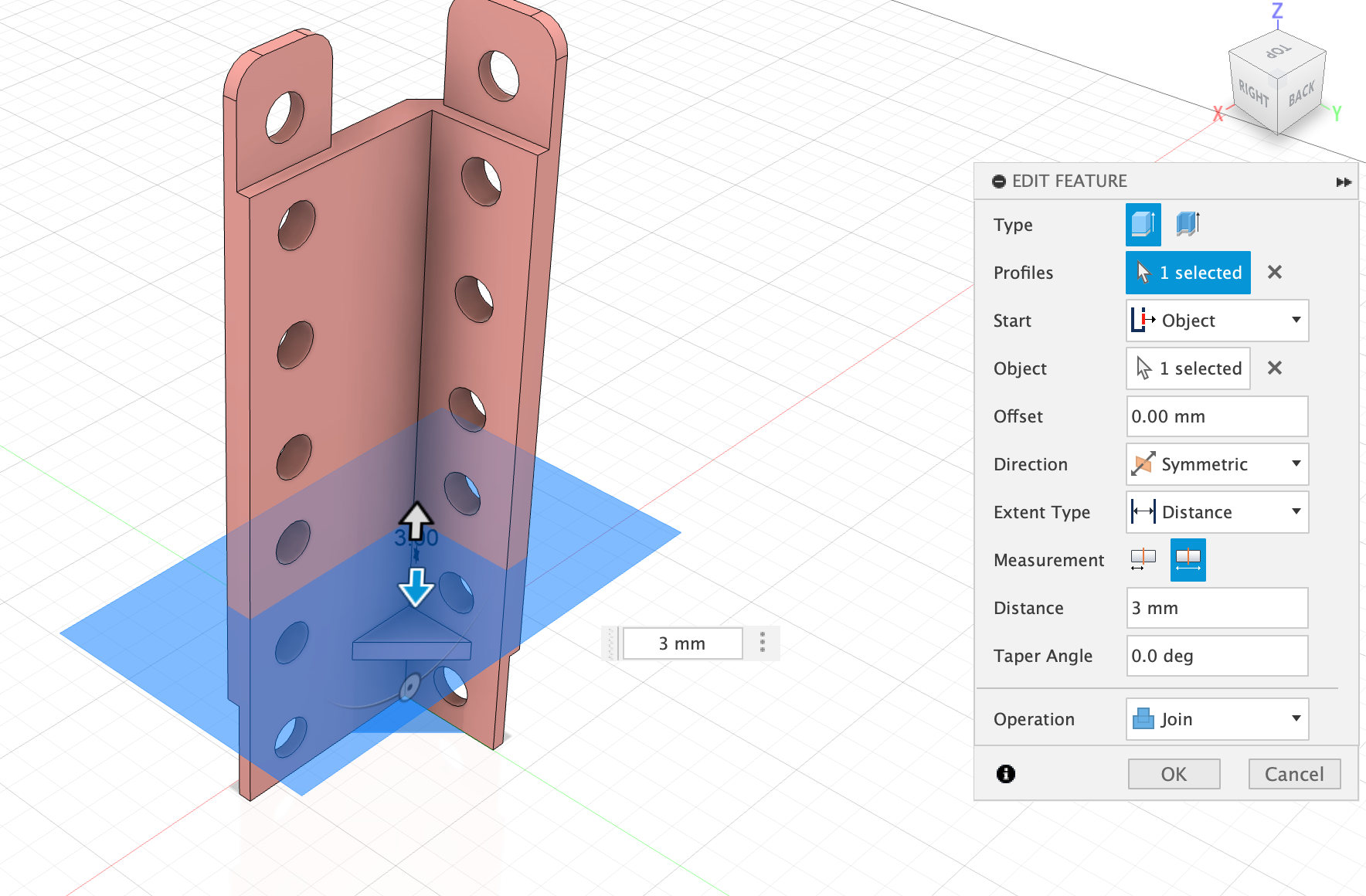This screenshot has width=1366, height=896.
Task: Confirm the feature with OK
Action: pyautogui.click(x=1174, y=774)
